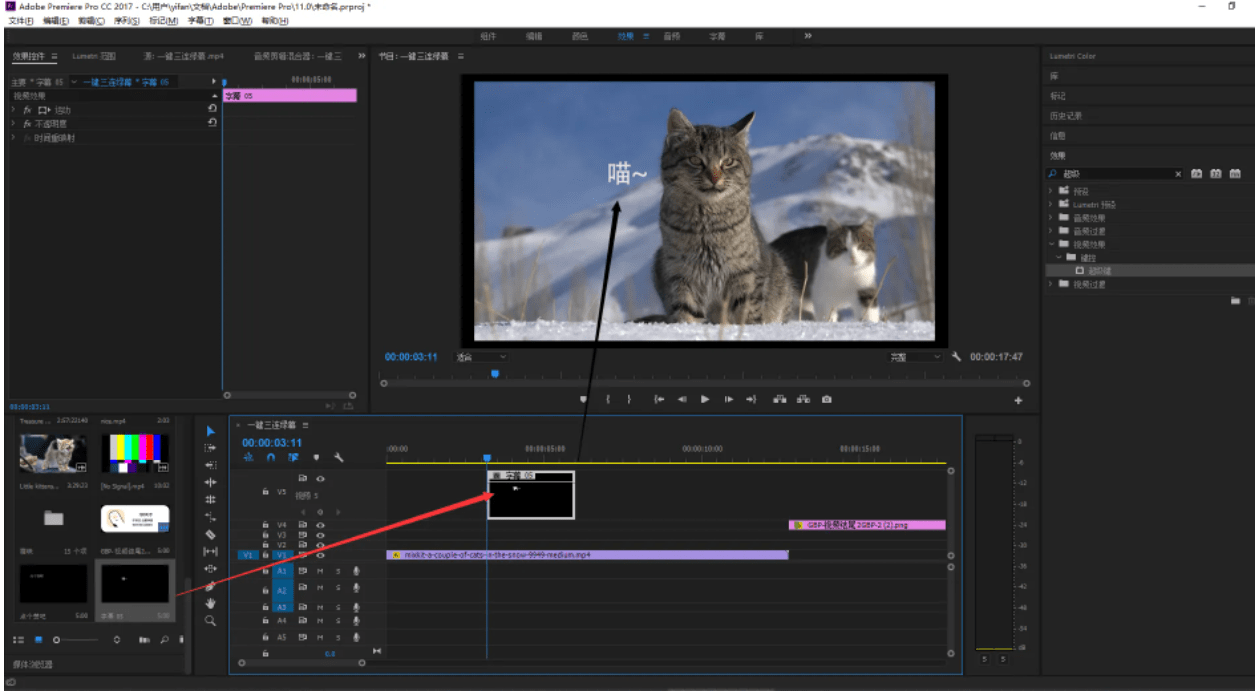Toggle V4 track output eye
This screenshot has height=691, width=1255.
[x=321, y=524]
